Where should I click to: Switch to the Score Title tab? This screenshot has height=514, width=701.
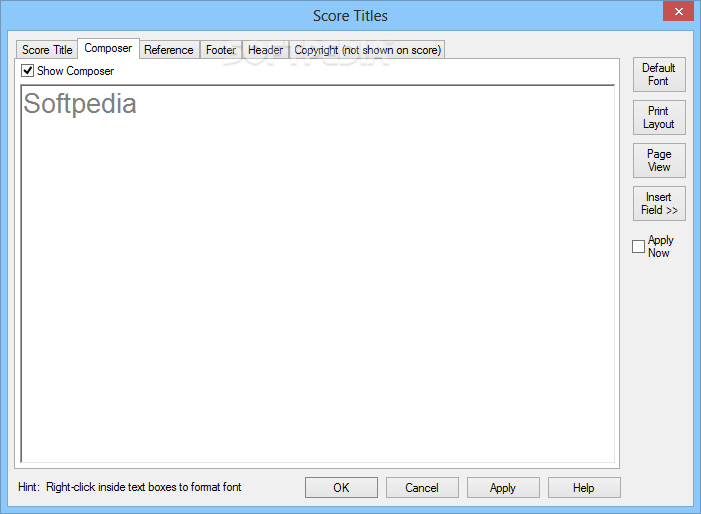click(47, 50)
